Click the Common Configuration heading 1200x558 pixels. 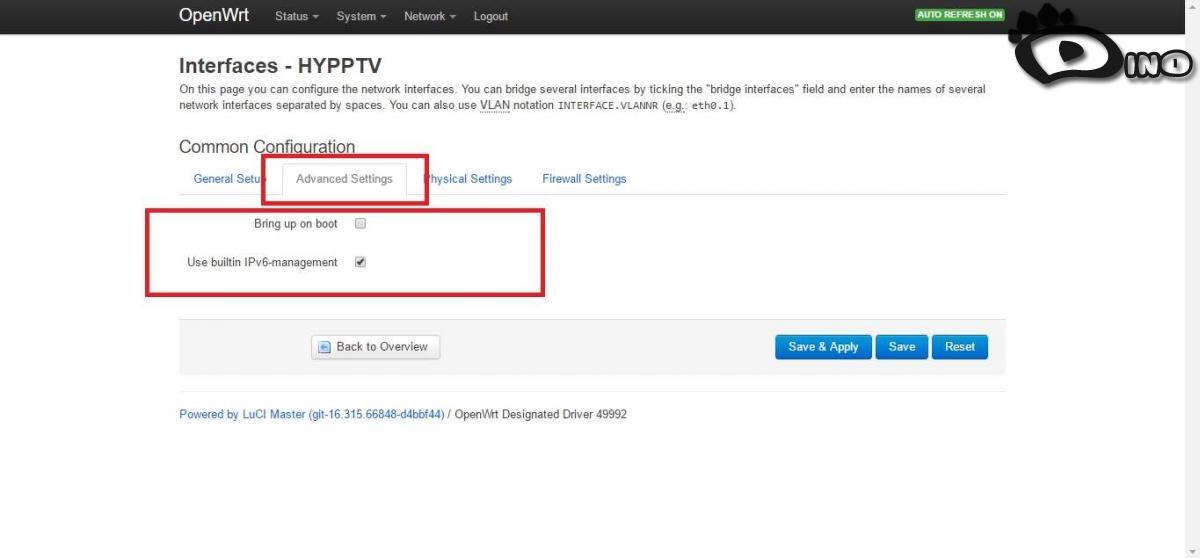point(267,147)
